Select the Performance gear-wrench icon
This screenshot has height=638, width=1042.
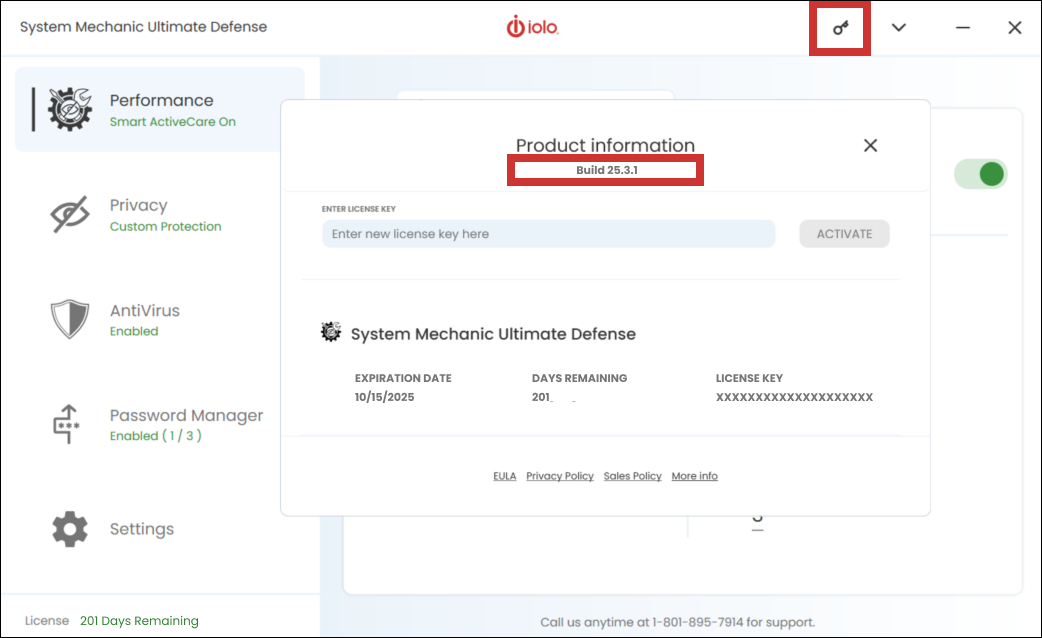click(x=70, y=109)
